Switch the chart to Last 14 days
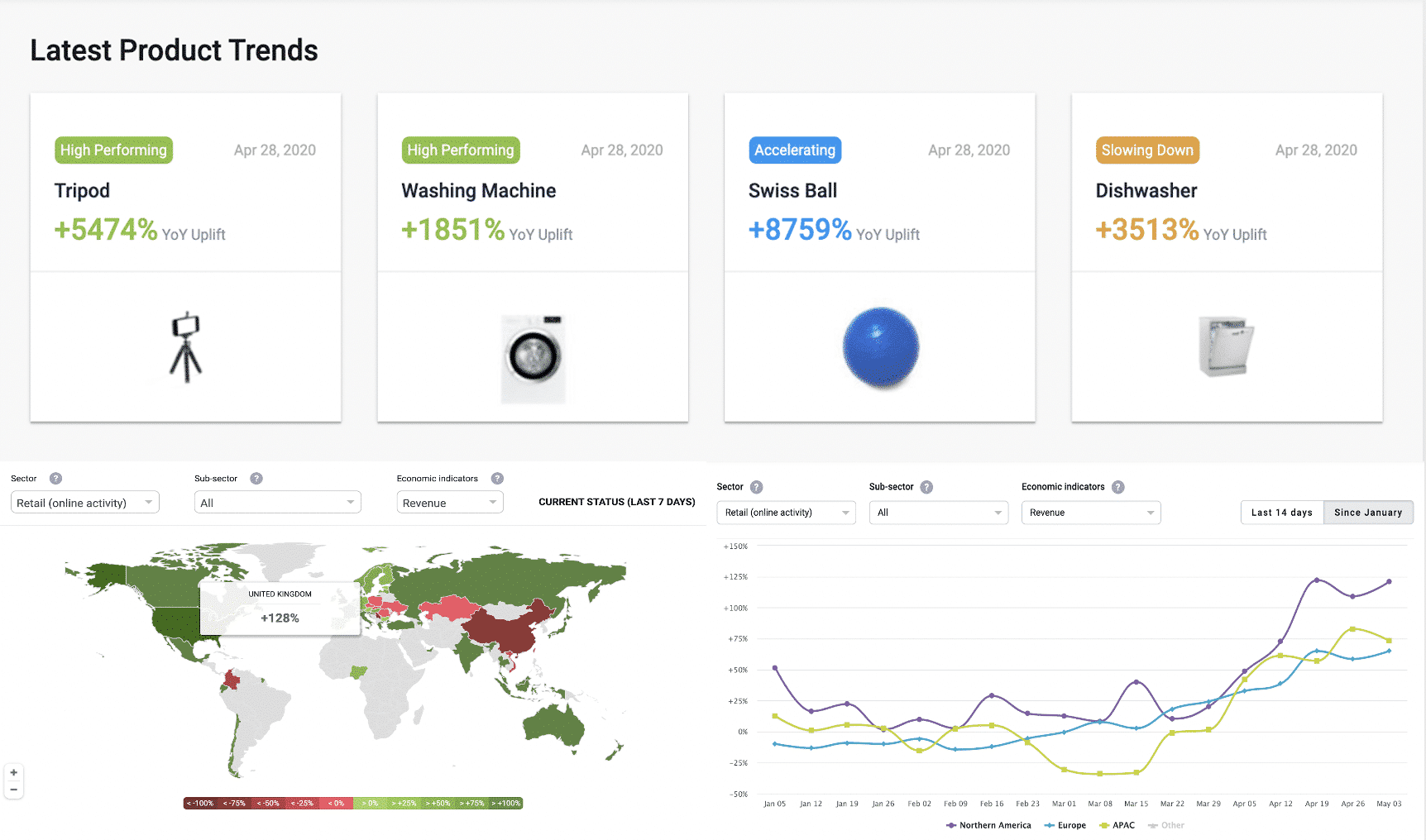Screen dimensions: 1426x840 point(1282,513)
